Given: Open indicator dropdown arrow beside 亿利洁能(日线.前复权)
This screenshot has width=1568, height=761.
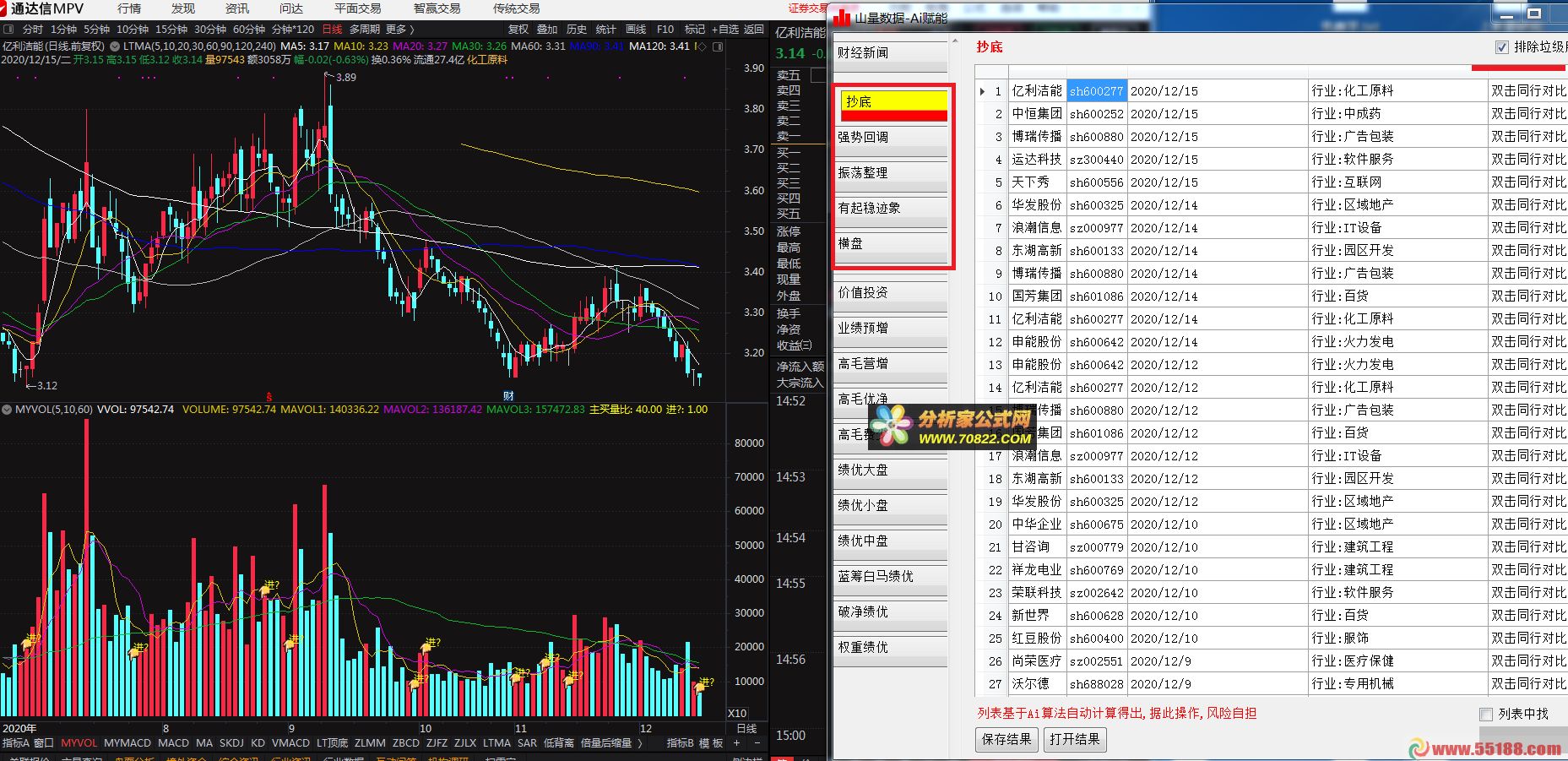Looking at the screenshot, I should [x=114, y=46].
